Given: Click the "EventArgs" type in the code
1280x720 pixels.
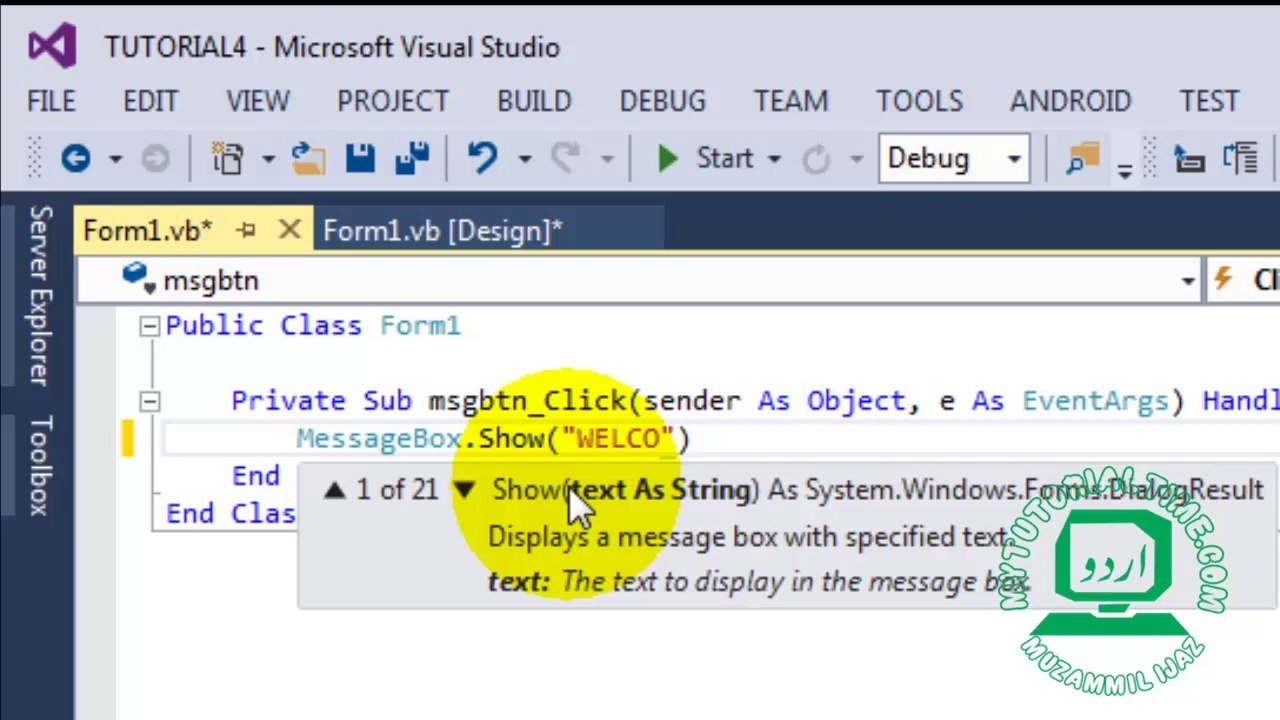Looking at the screenshot, I should (x=1095, y=401).
